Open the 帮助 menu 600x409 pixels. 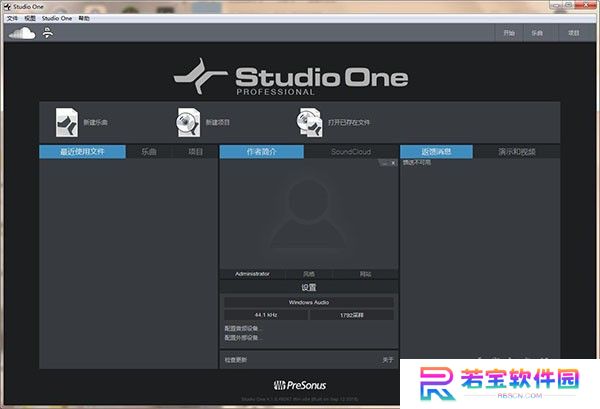84,18
